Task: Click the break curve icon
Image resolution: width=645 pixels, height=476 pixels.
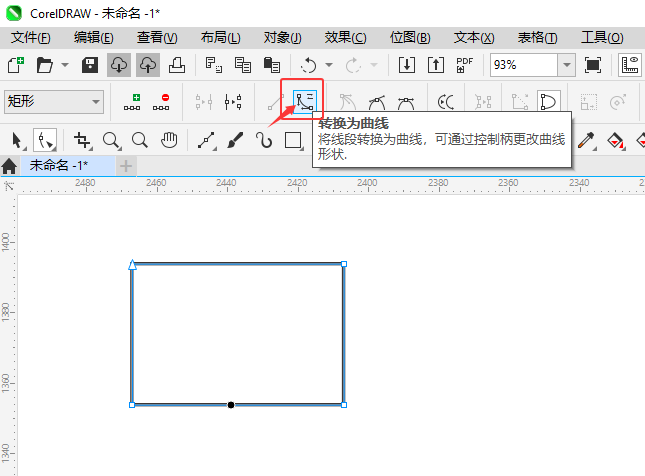Action: coord(233,102)
